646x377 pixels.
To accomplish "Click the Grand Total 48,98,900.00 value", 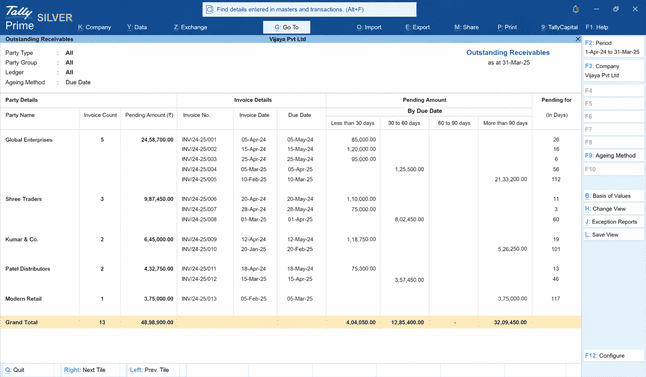I will tap(157, 322).
